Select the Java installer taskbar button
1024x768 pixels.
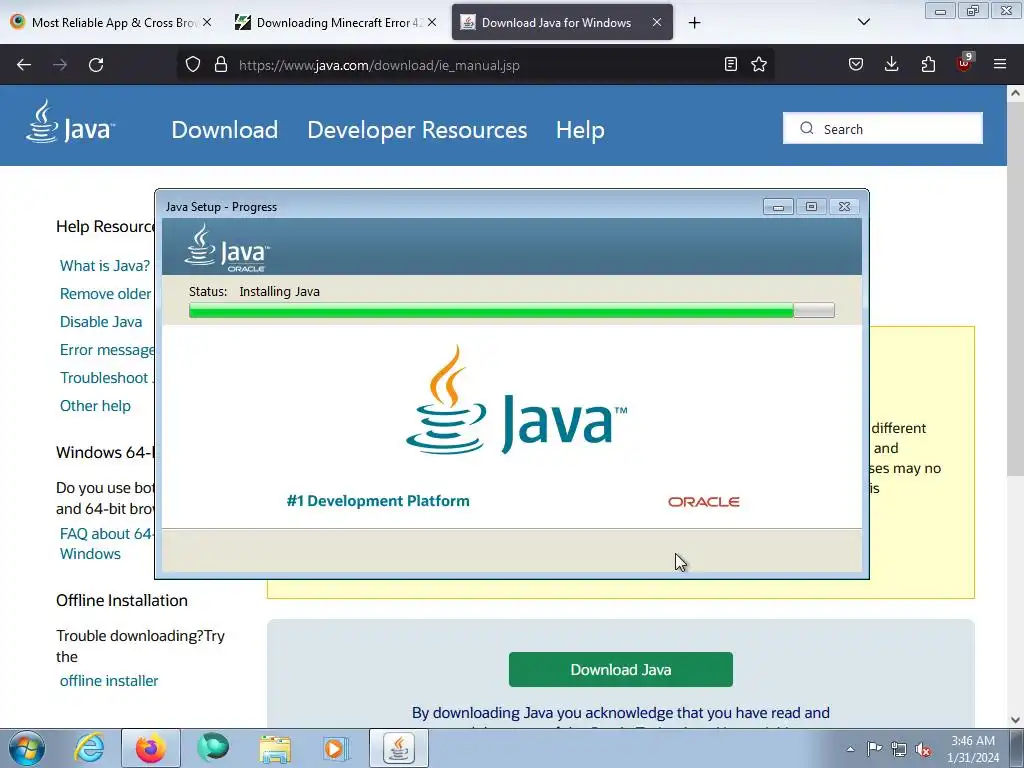coord(399,748)
